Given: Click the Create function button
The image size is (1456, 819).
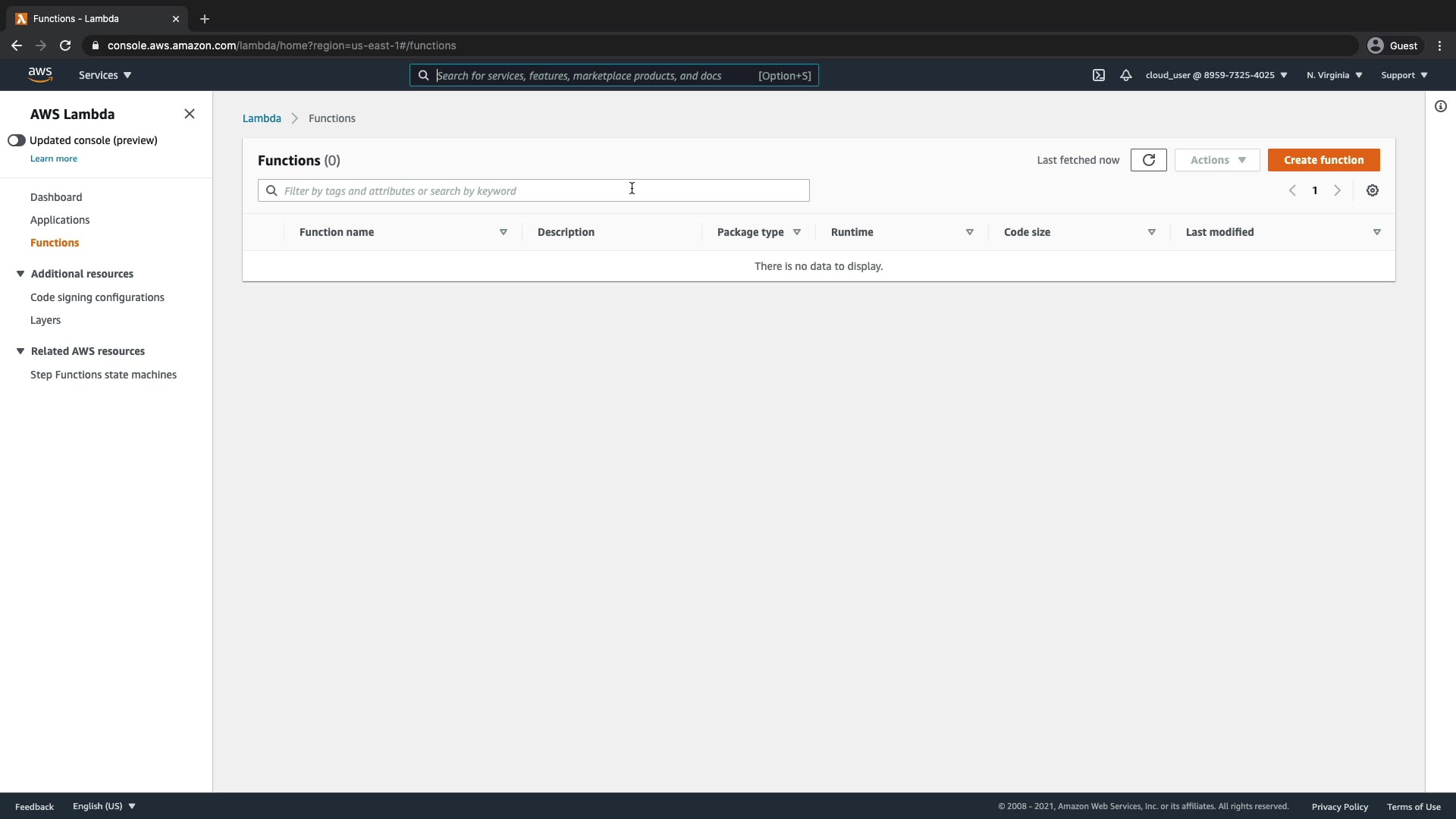Looking at the screenshot, I should click(1323, 160).
